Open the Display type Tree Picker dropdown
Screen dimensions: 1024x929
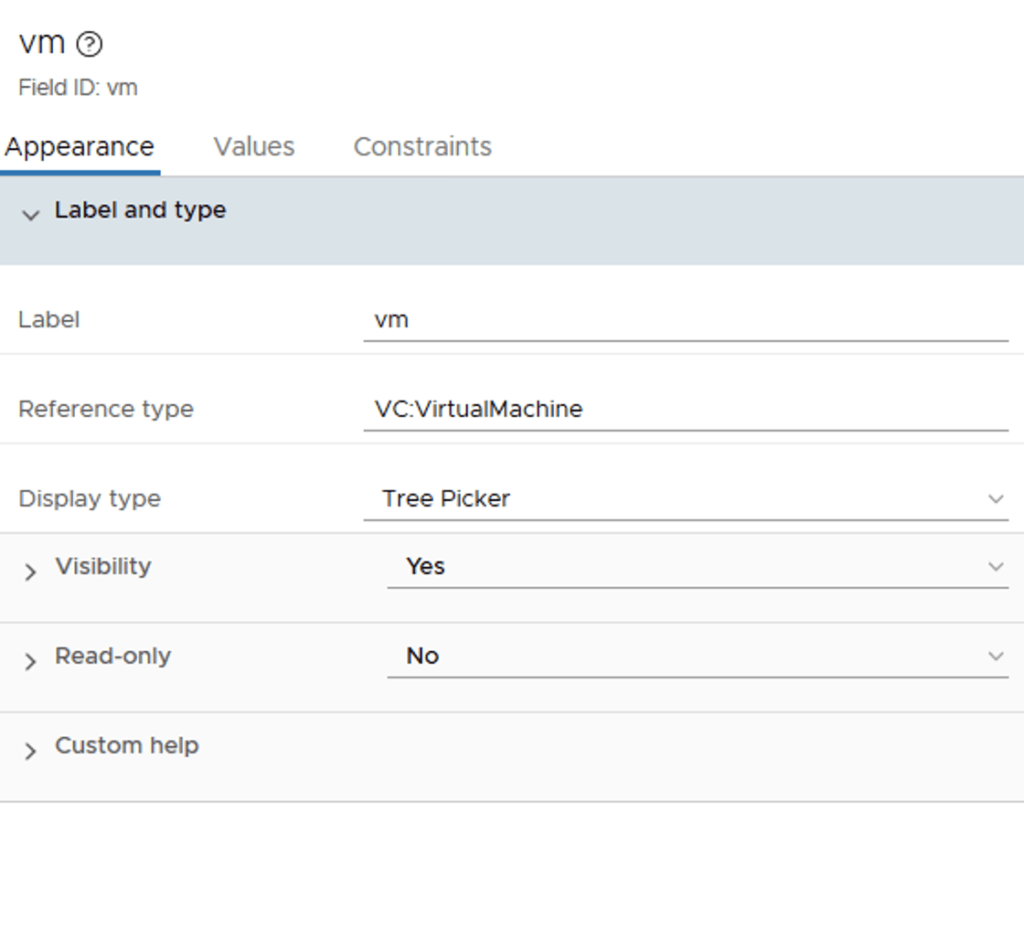pyautogui.click(x=670, y=498)
